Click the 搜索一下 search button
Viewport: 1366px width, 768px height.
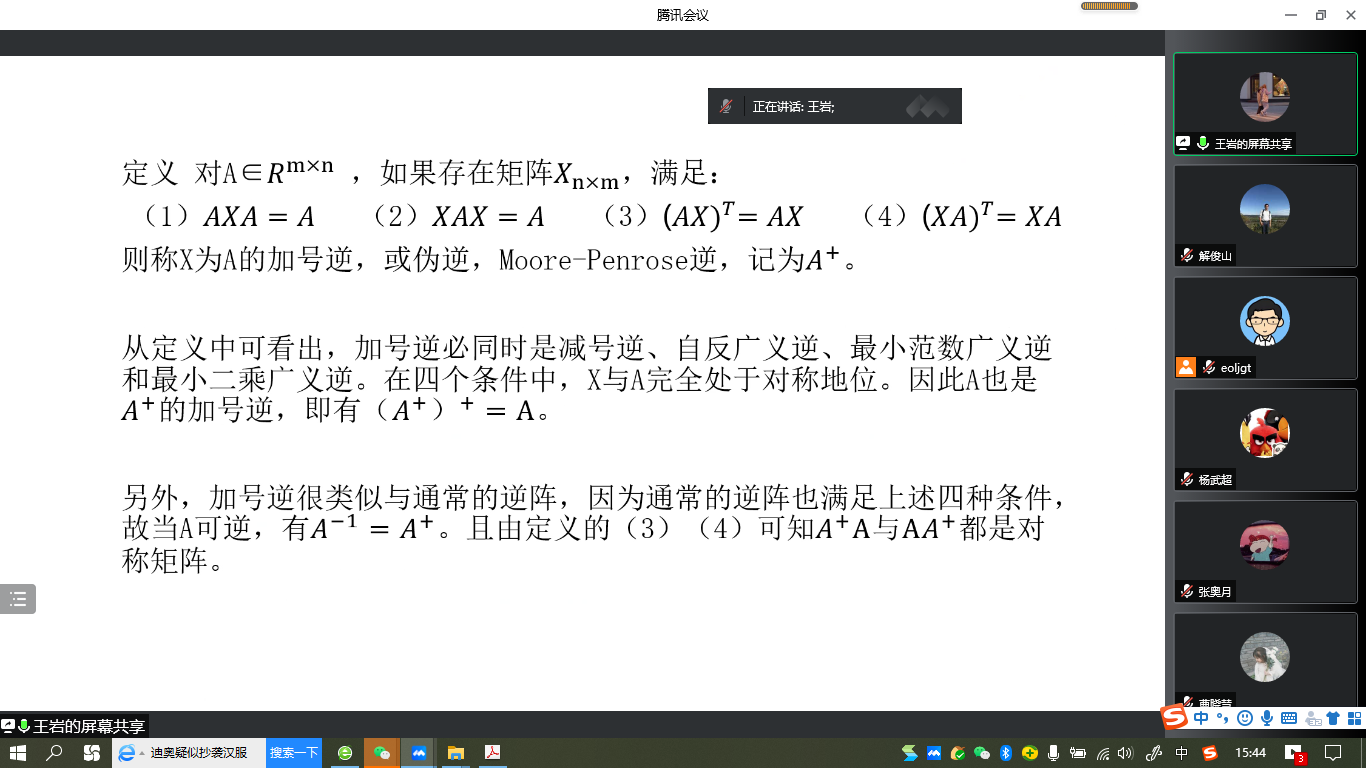click(x=294, y=753)
